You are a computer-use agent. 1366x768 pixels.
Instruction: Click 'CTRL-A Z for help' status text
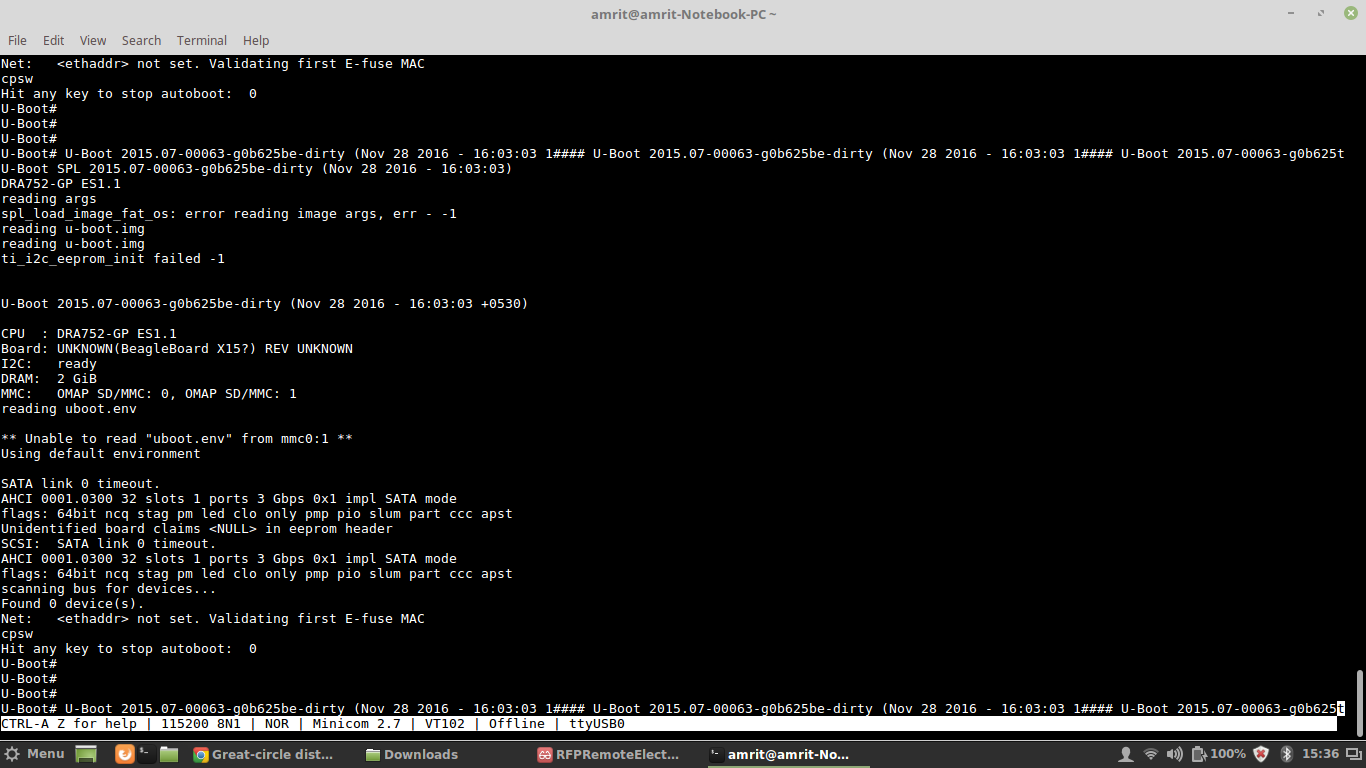pyautogui.click(x=69, y=724)
